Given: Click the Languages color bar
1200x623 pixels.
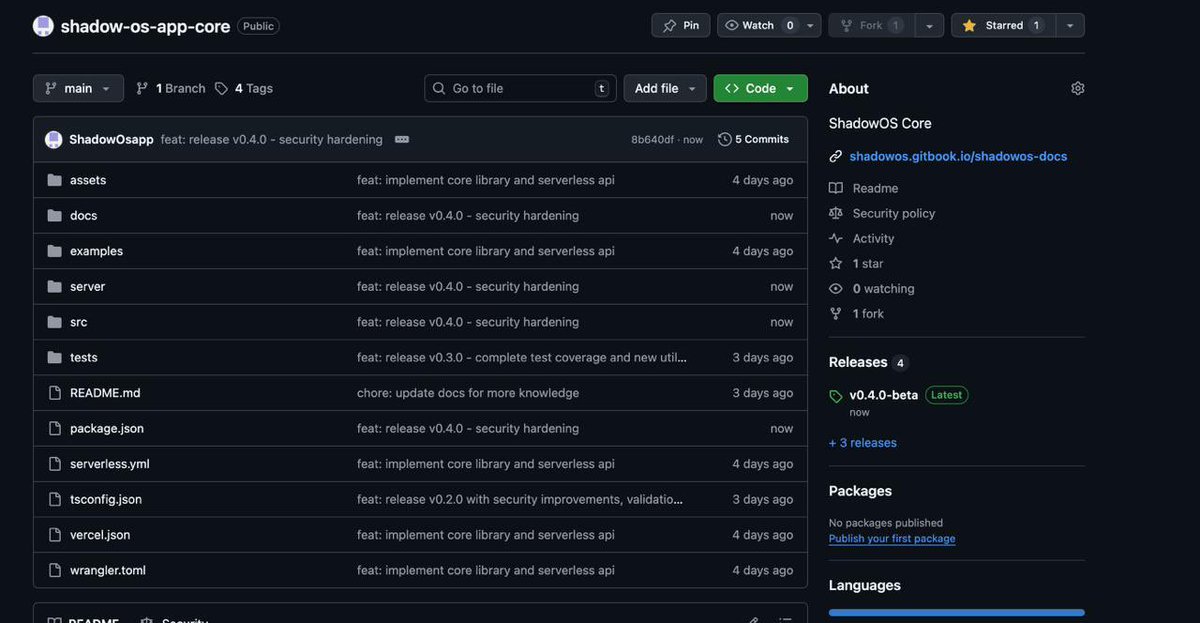Looking at the screenshot, I should (x=956, y=611).
